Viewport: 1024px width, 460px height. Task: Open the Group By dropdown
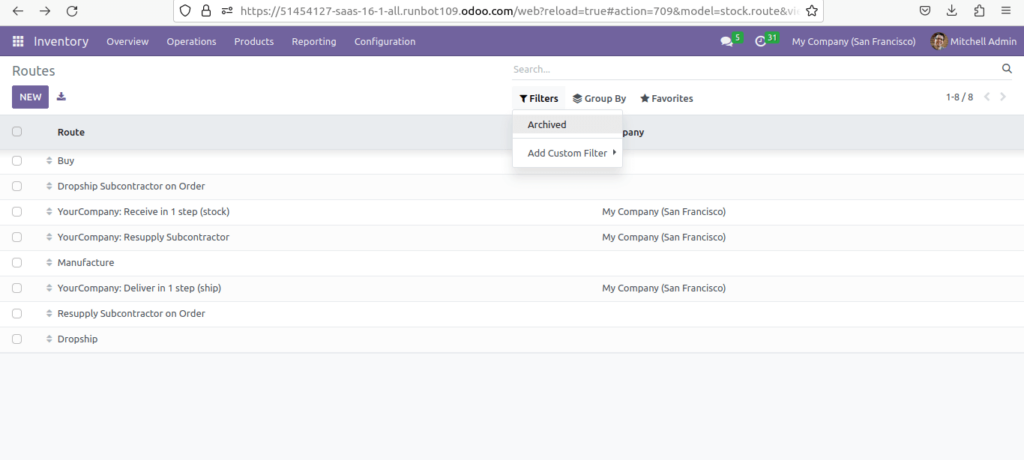click(599, 98)
